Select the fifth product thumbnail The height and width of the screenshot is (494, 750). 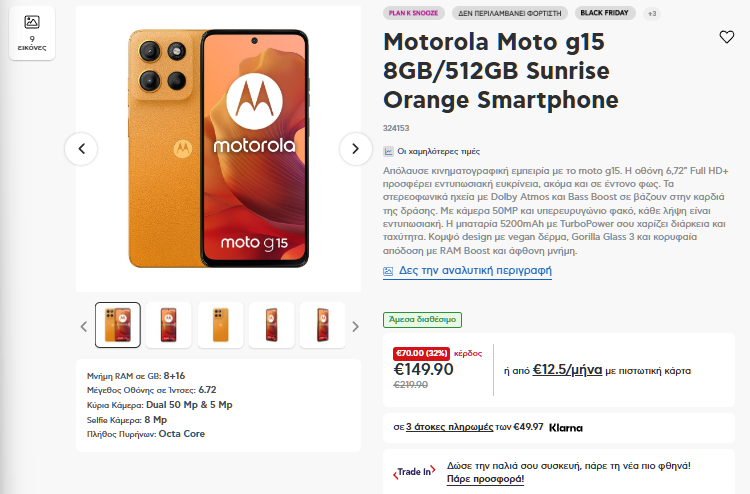tap(322, 325)
